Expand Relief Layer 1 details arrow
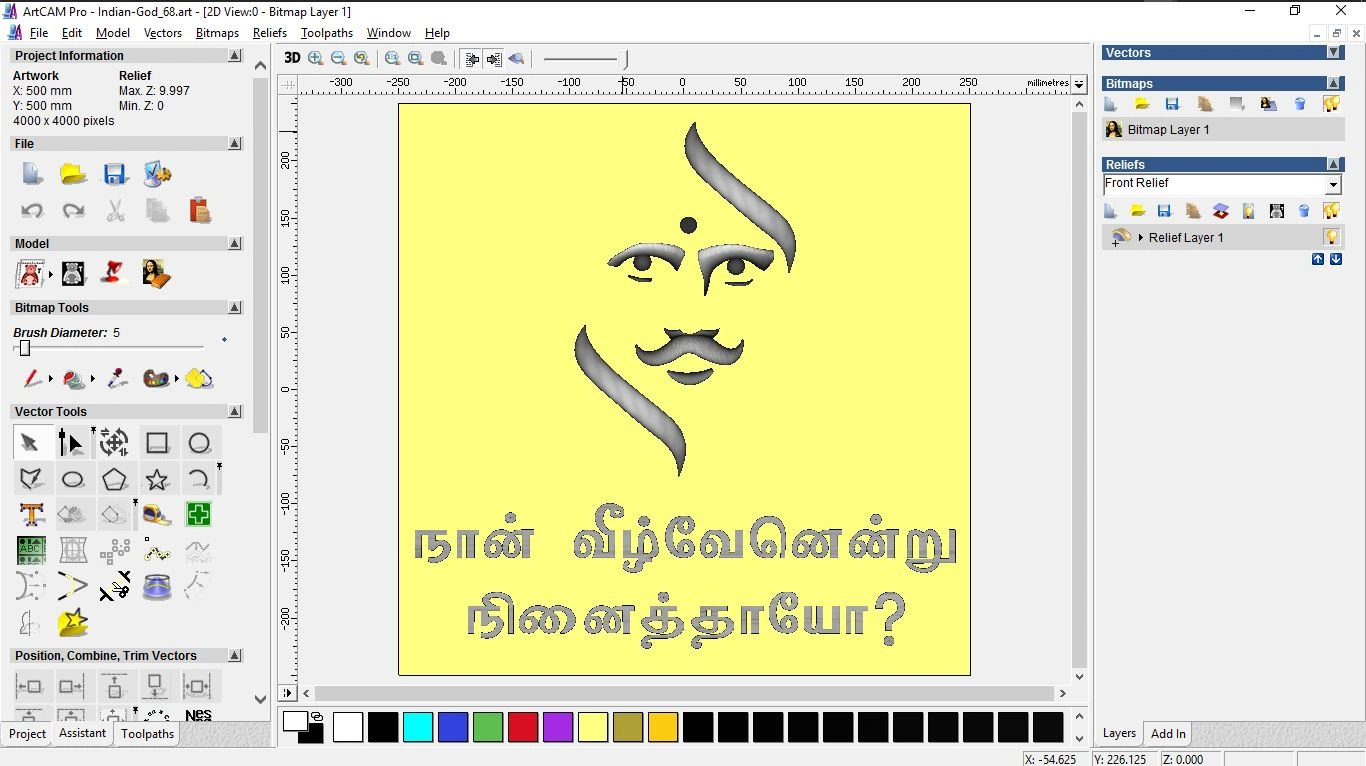Viewport: 1366px width, 766px height. click(x=1141, y=237)
